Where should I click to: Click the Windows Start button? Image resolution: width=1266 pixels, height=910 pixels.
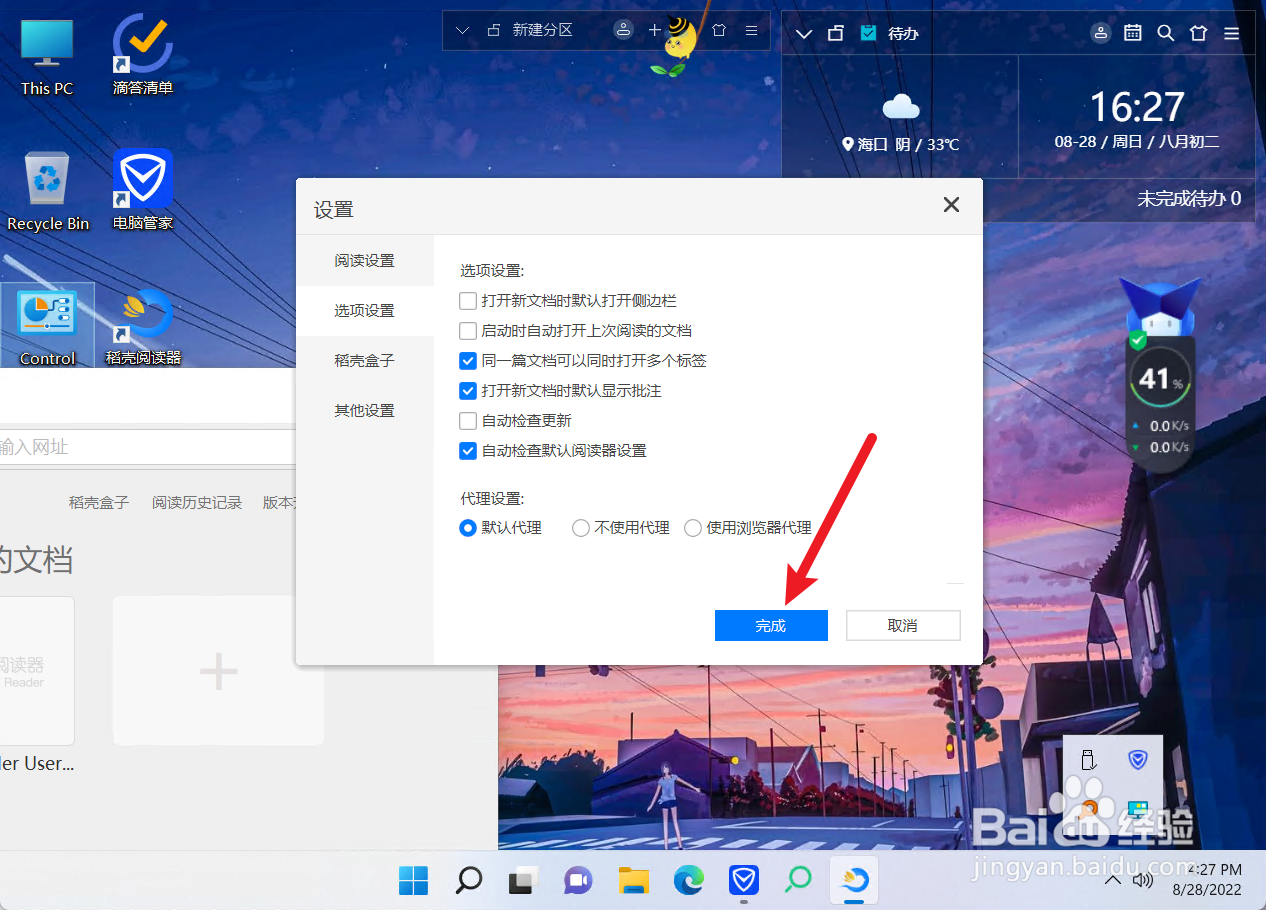coord(413,880)
